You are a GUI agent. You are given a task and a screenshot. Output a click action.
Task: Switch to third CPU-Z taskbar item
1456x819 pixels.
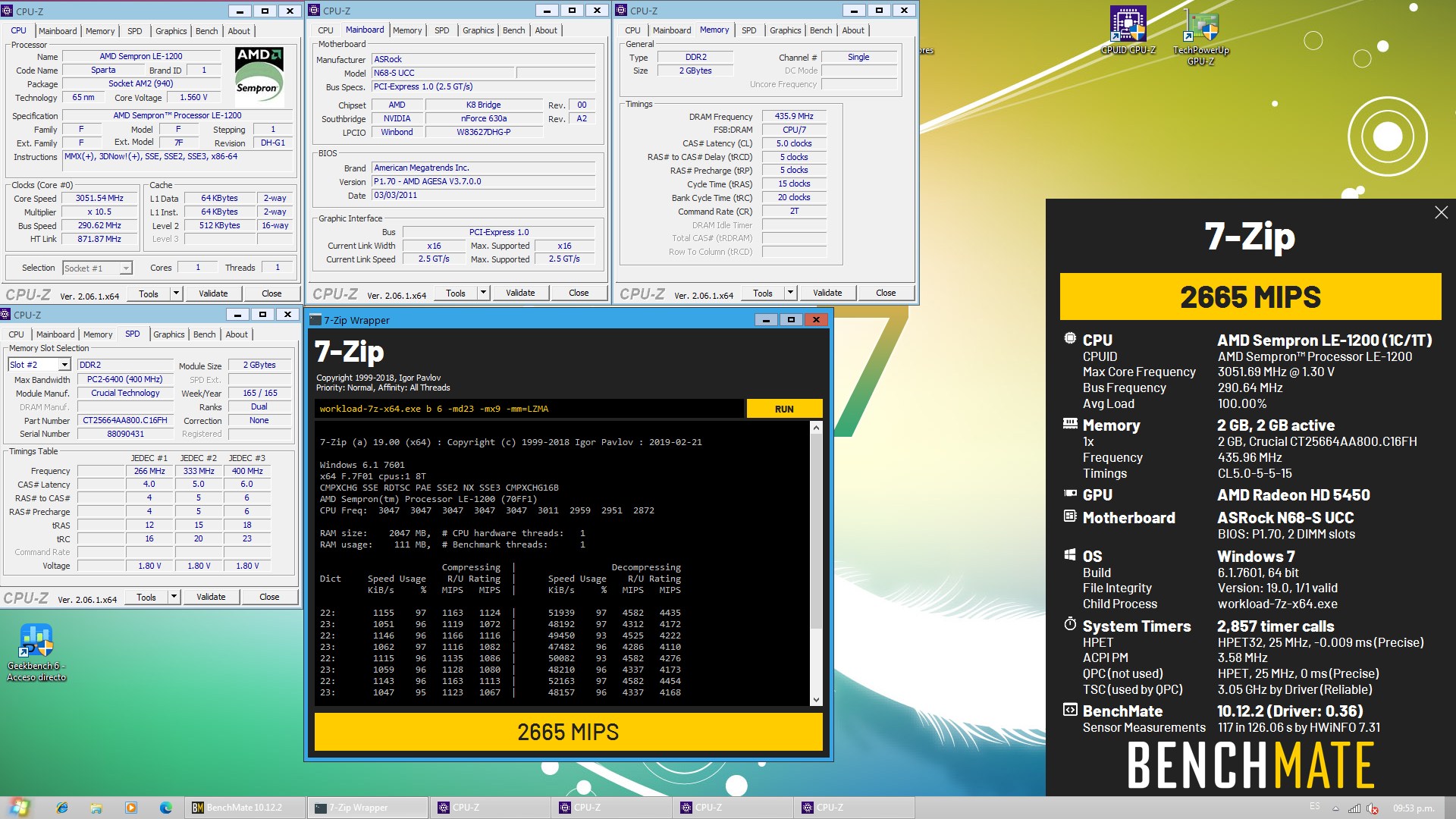tap(733, 808)
